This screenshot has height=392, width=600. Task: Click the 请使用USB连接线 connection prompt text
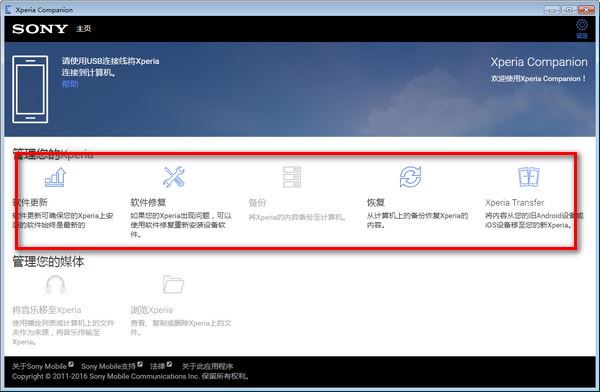pos(111,67)
